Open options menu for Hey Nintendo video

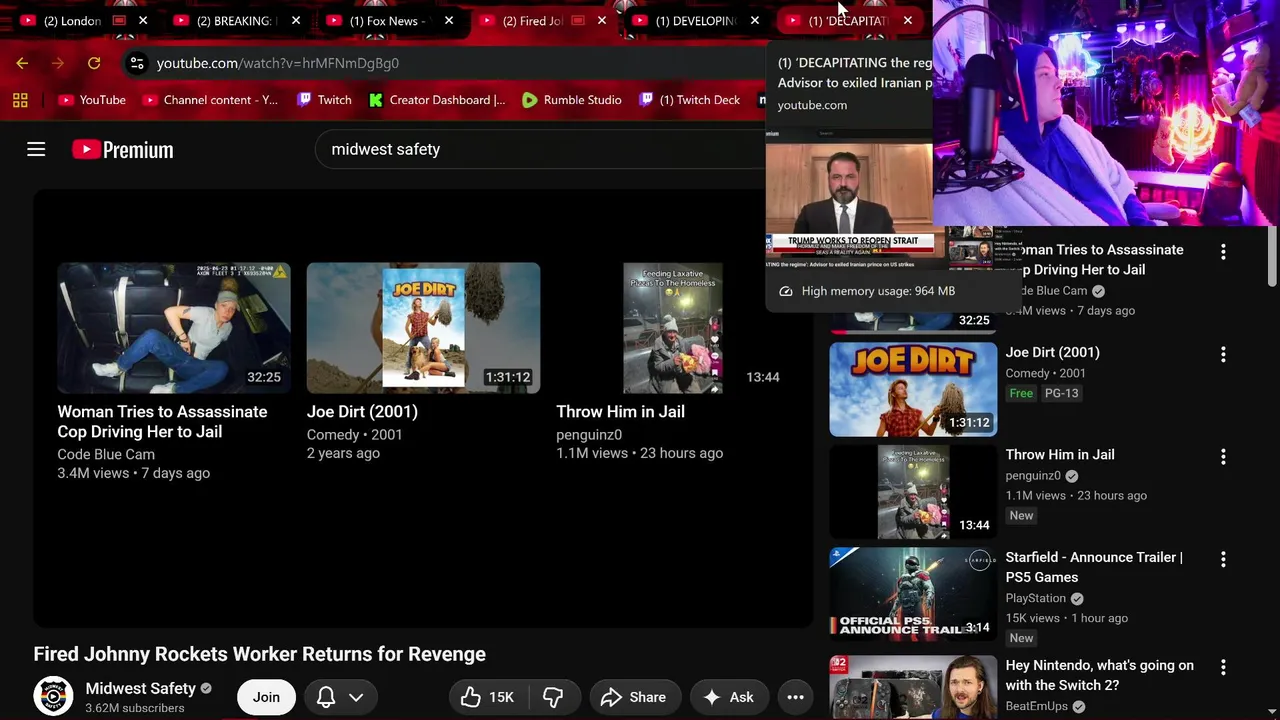tap(1223, 667)
